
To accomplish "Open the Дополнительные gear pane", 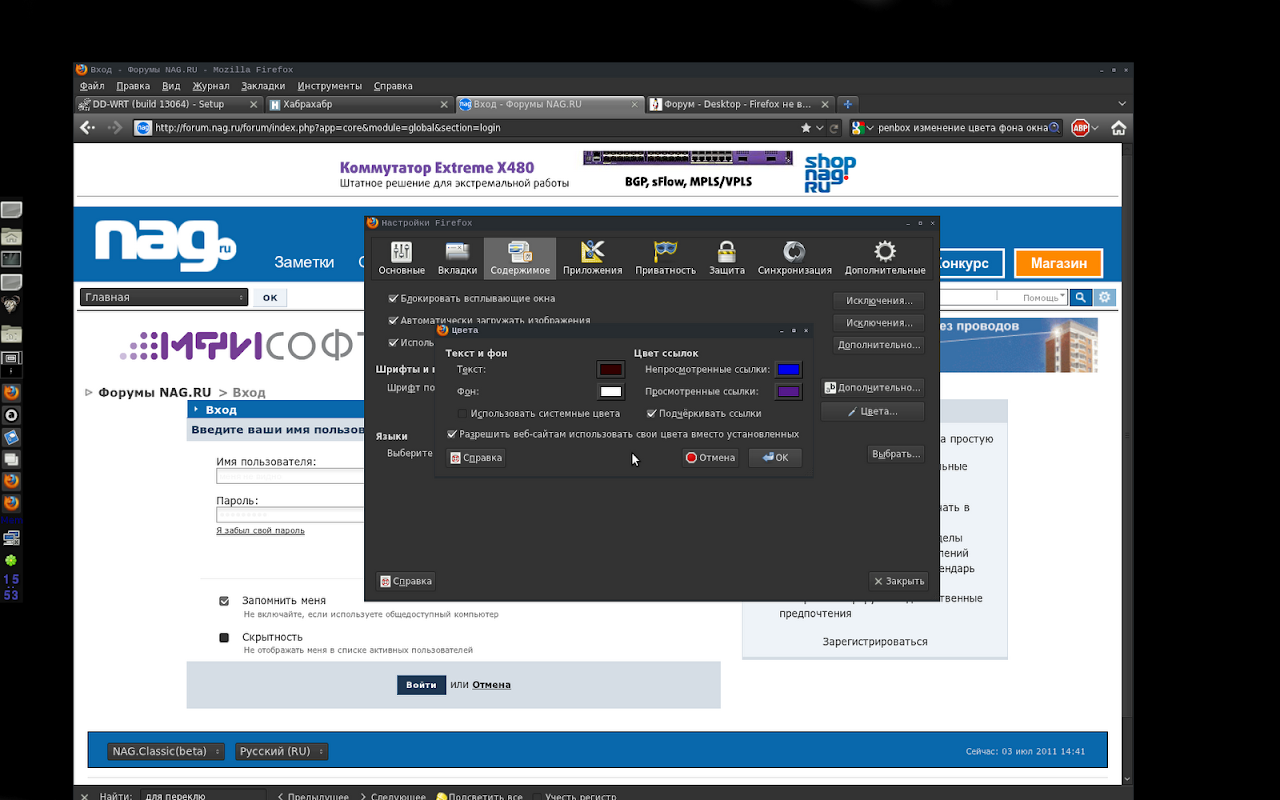I will coord(884,258).
